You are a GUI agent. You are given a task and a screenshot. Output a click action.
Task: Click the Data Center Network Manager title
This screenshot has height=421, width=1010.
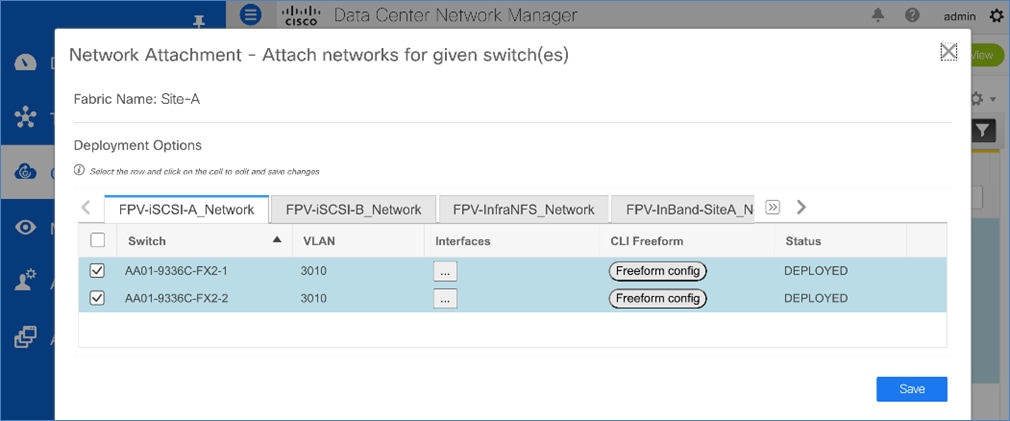(455, 15)
